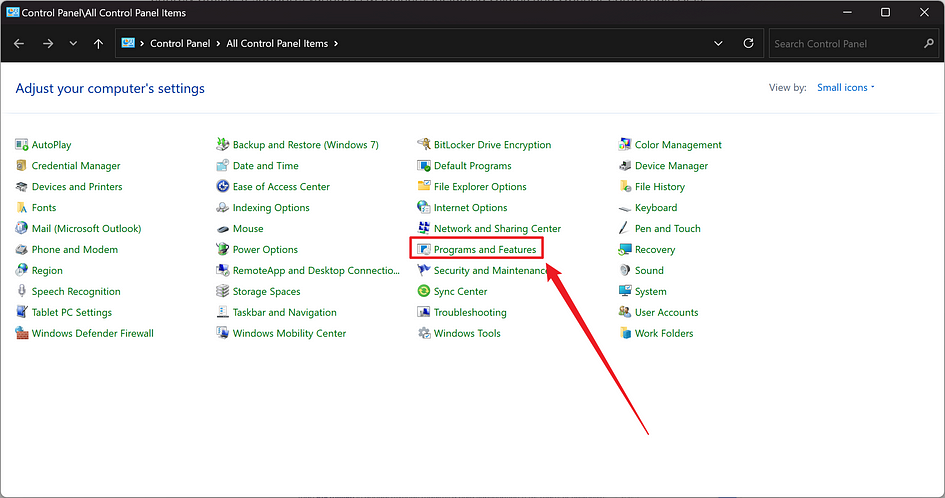Click the Default Programs icon

click(x=424, y=166)
